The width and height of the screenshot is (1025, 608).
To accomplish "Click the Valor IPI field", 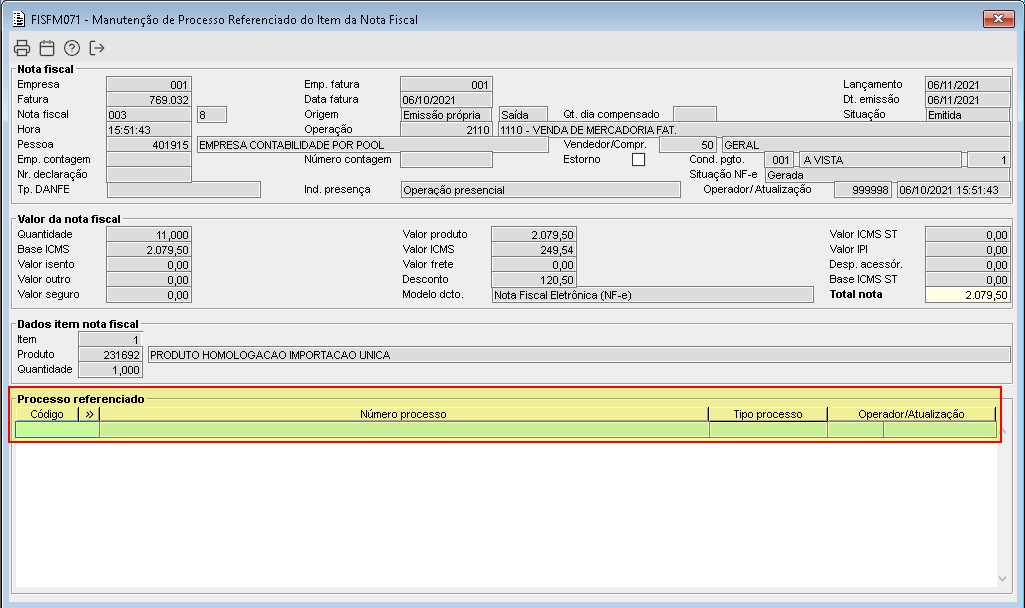I will [x=967, y=250].
